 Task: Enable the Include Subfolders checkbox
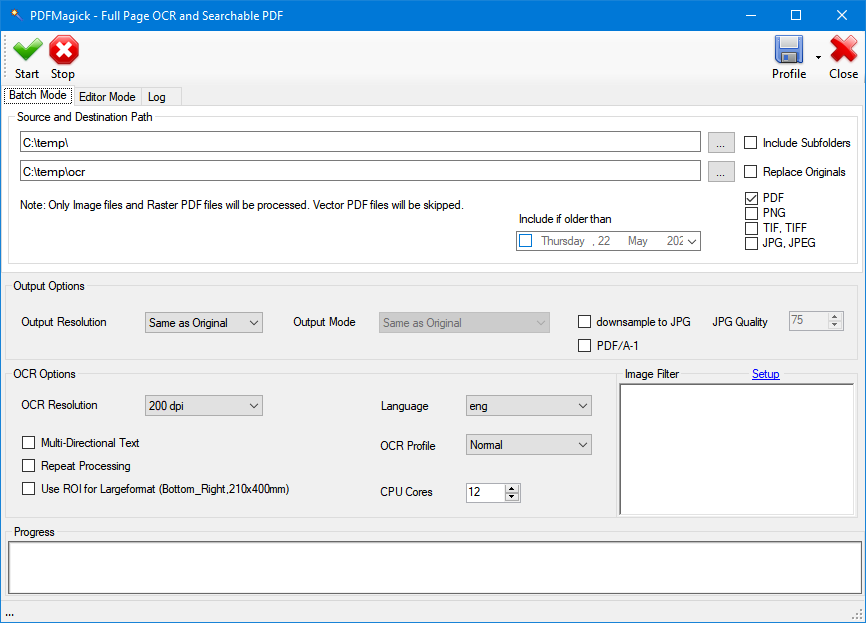750,142
